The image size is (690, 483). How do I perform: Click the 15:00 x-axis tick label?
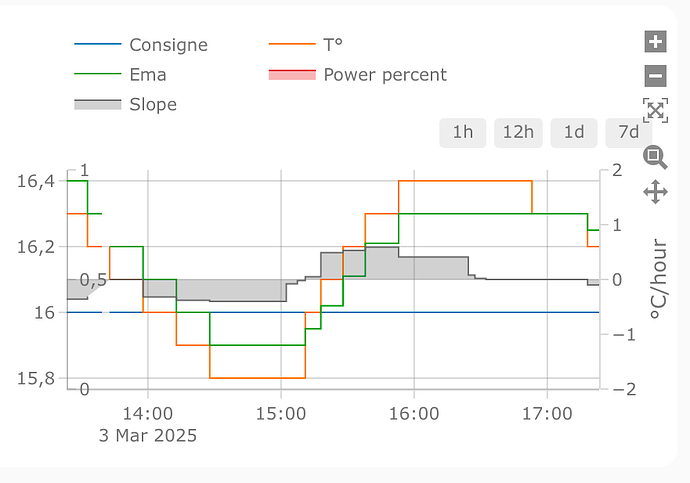281,412
